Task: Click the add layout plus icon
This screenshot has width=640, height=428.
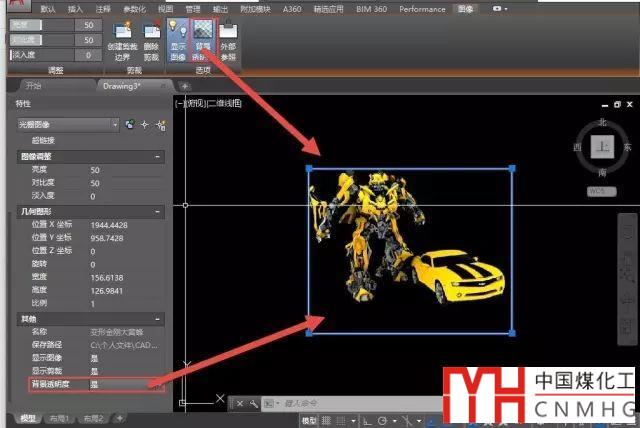Action: [x=119, y=418]
